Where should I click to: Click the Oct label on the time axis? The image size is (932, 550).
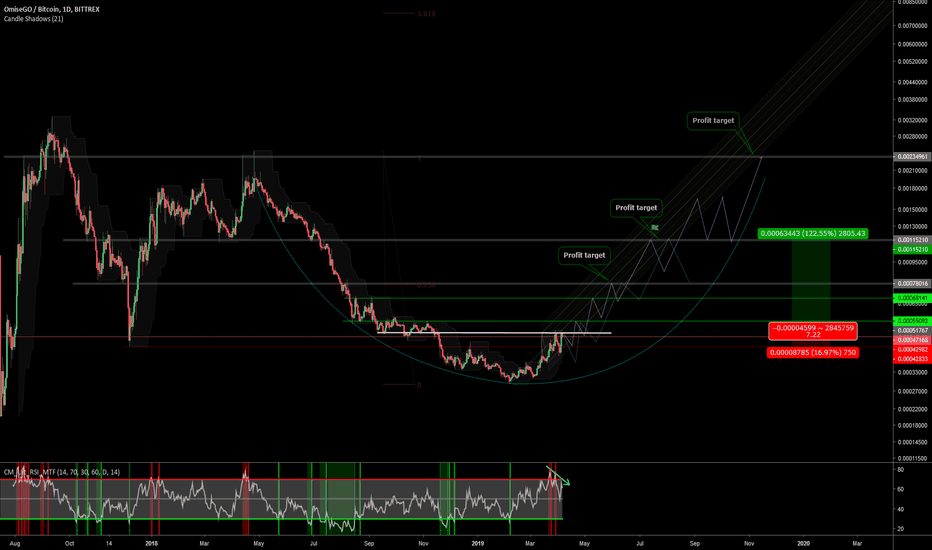click(x=70, y=543)
